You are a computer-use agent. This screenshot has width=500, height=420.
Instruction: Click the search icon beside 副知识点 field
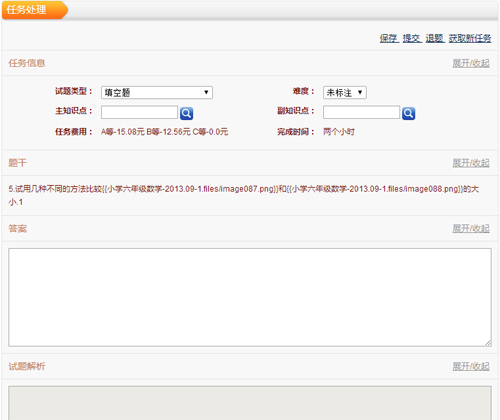click(x=408, y=113)
